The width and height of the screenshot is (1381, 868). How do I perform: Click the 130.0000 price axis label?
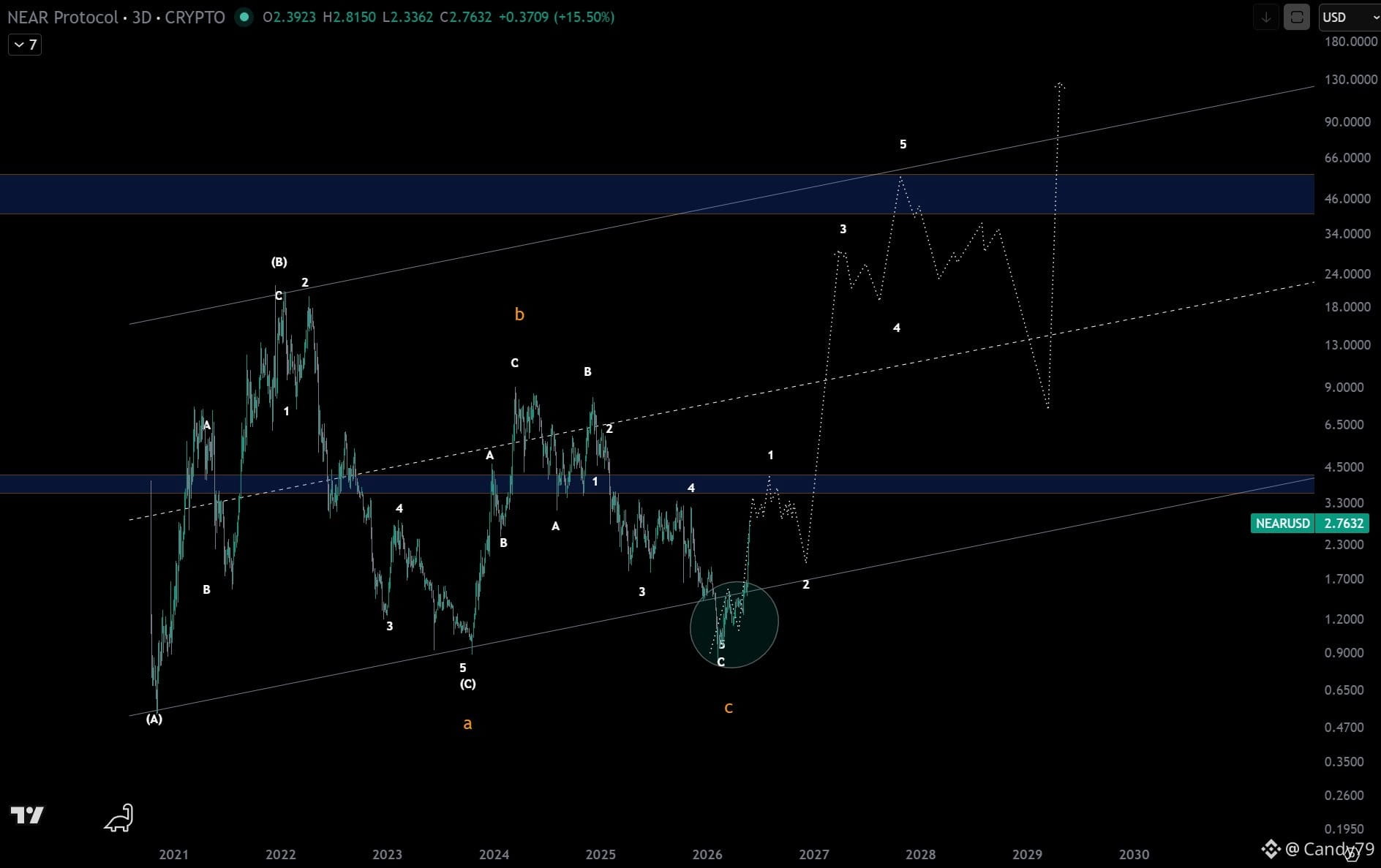[1350, 79]
